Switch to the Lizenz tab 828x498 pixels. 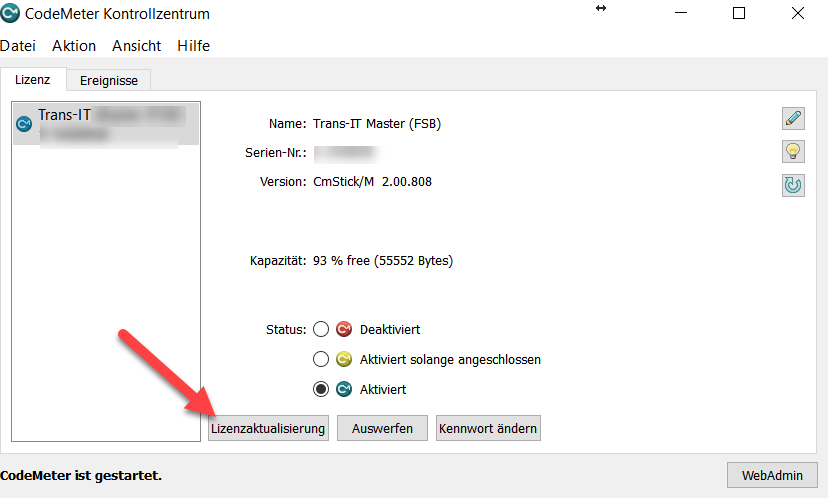pyautogui.click(x=33, y=80)
